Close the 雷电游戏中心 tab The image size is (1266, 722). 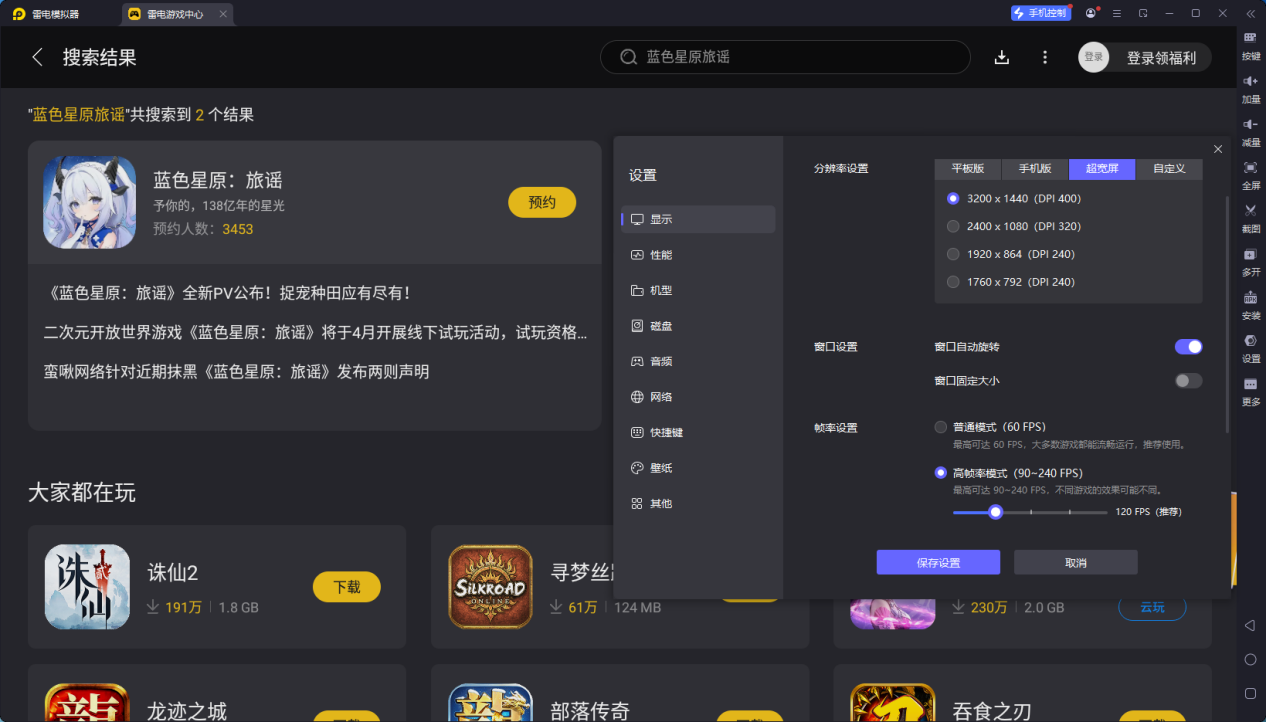pyautogui.click(x=223, y=14)
